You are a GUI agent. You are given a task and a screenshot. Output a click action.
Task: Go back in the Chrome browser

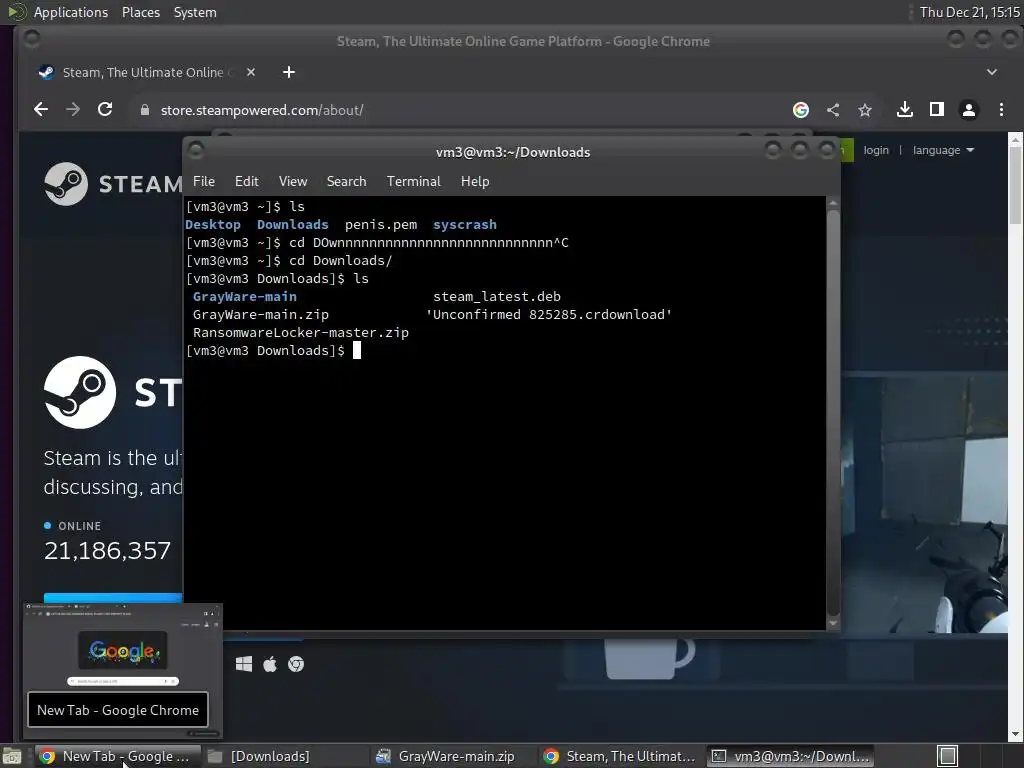(40, 110)
